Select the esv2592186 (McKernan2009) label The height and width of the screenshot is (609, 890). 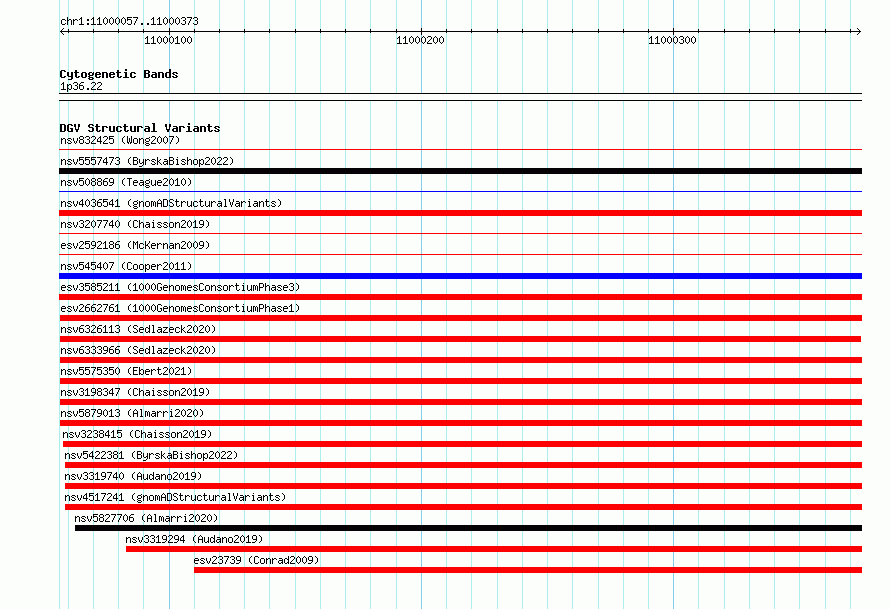pos(135,245)
